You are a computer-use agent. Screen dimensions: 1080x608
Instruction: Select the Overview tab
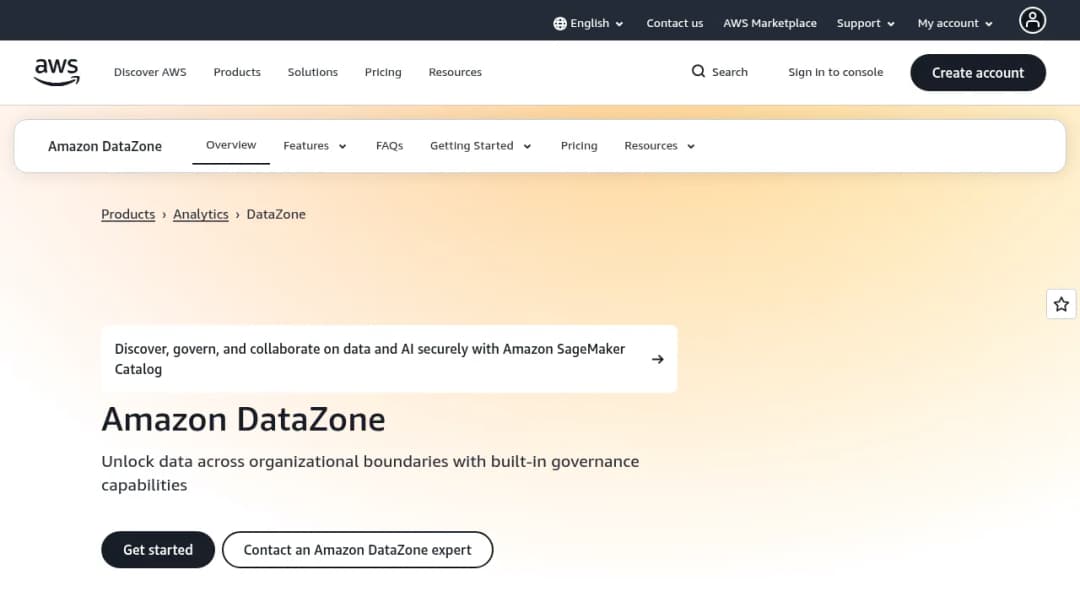(231, 145)
